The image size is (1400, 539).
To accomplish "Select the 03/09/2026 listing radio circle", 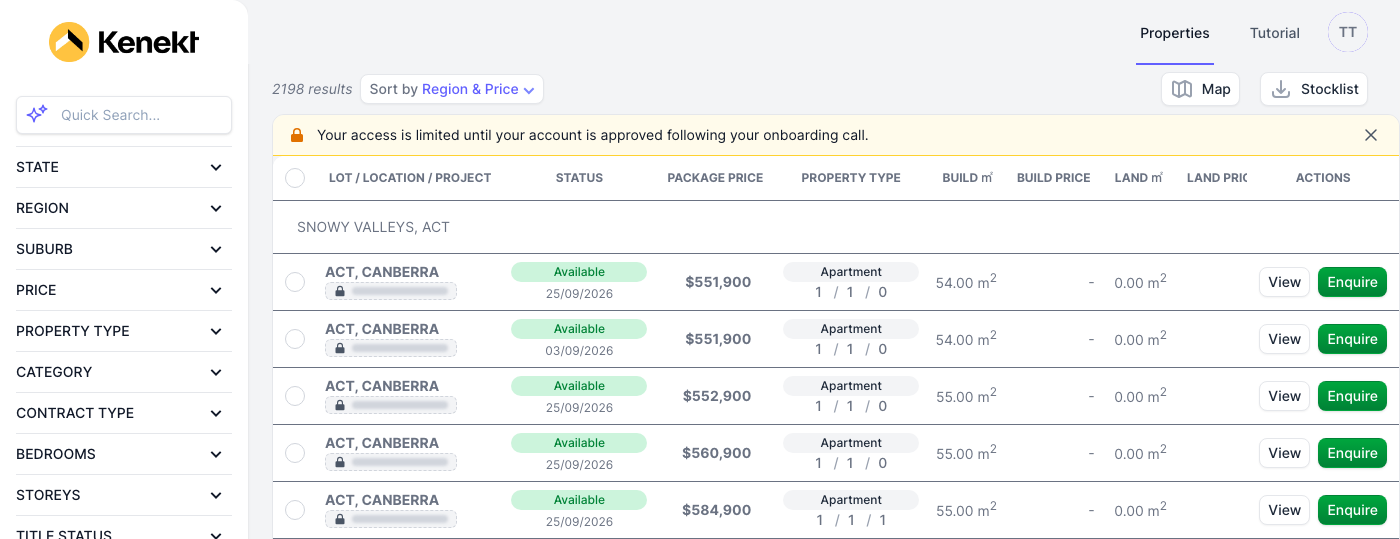I will point(295,339).
